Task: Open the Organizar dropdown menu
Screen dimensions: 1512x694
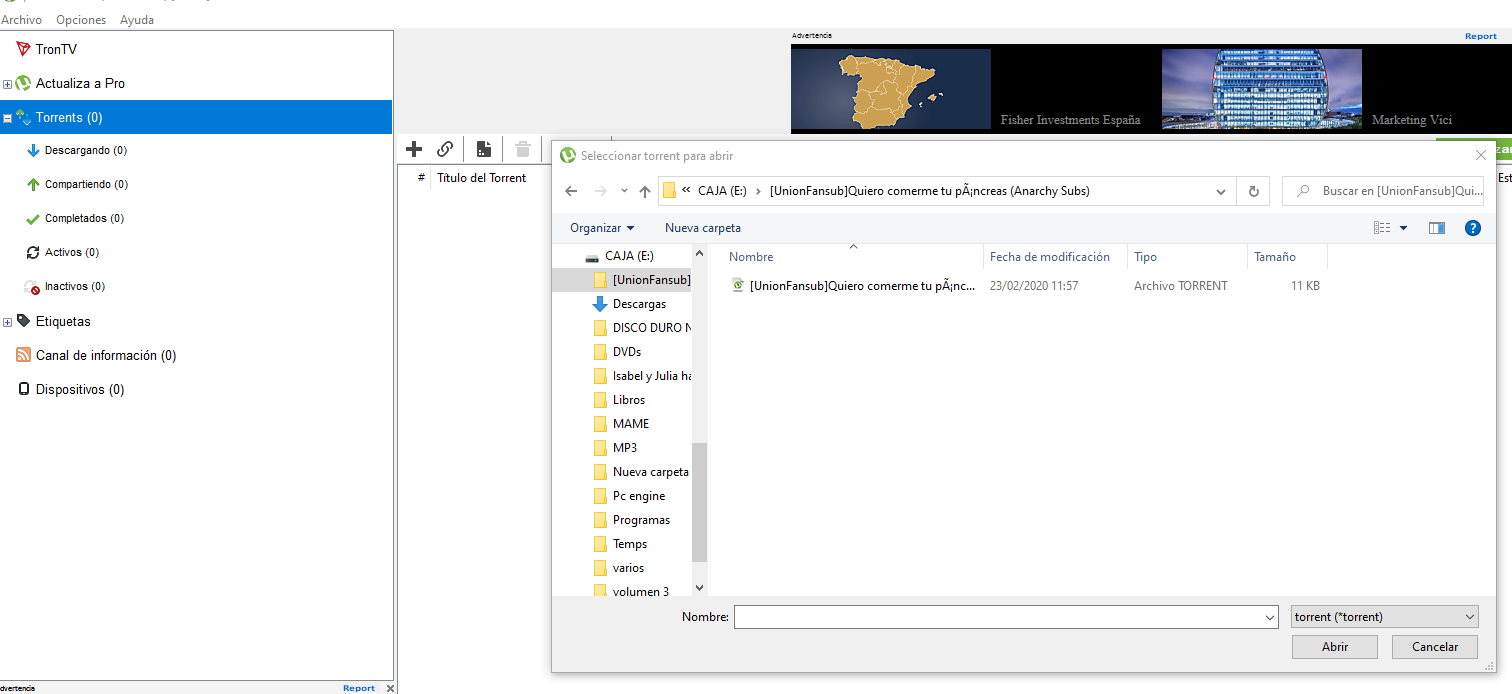Action: (602, 228)
